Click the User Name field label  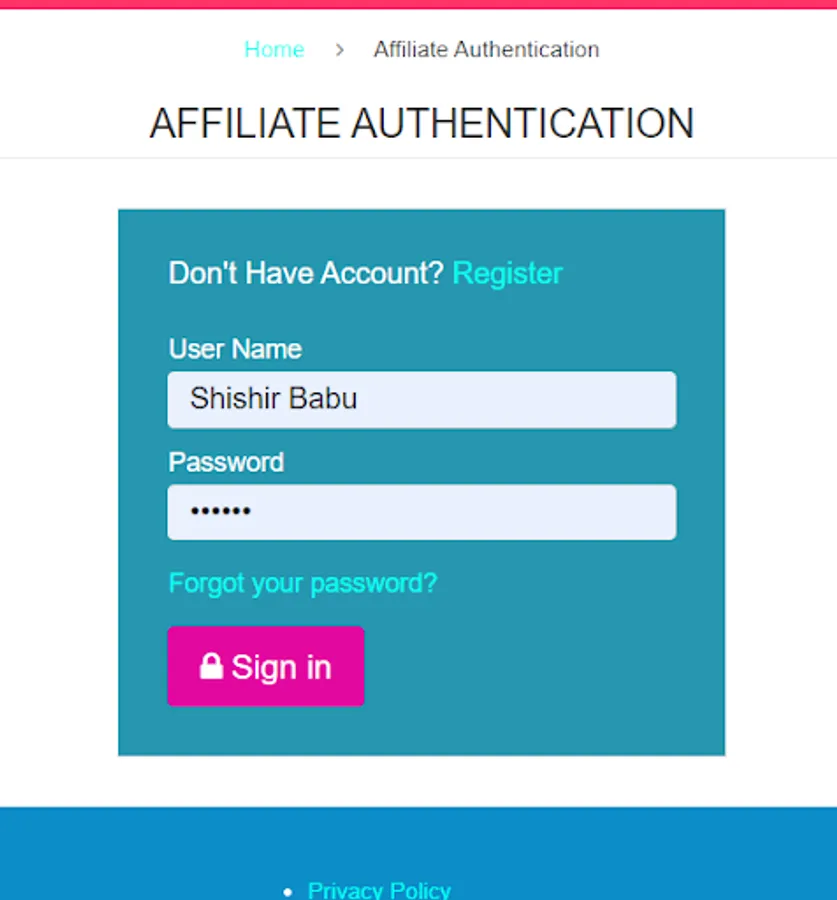point(235,349)
